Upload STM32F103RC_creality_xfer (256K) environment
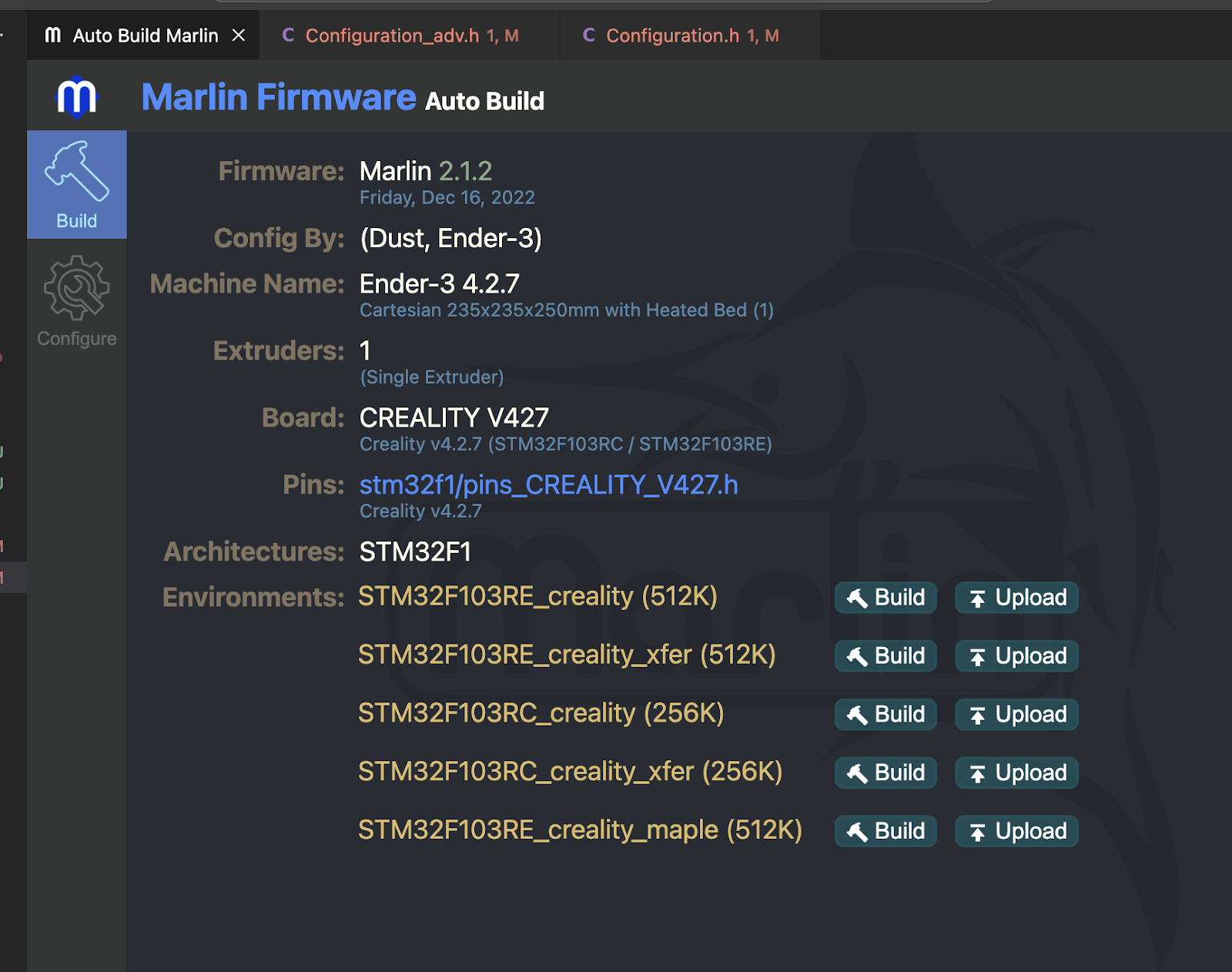1232x972 pixels. click(1016, 773)
